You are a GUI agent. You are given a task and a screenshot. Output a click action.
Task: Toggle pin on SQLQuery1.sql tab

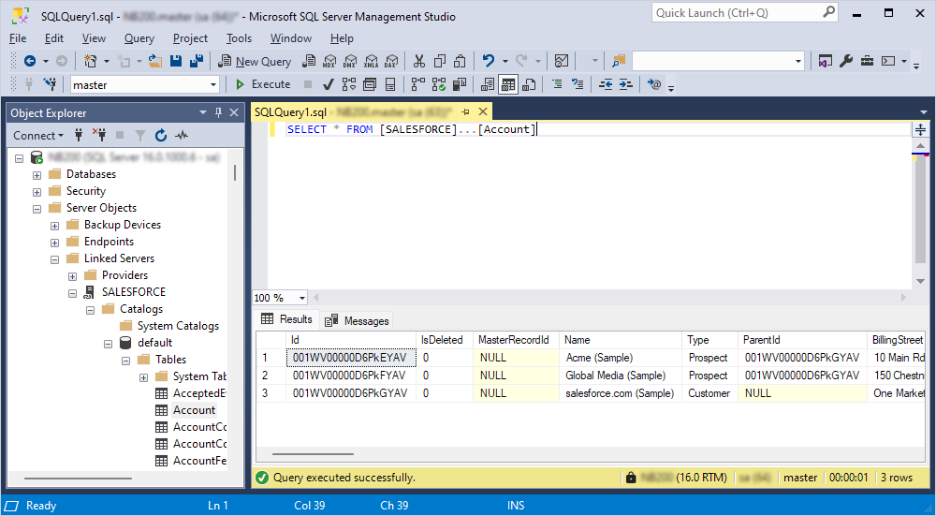[466, 112]
